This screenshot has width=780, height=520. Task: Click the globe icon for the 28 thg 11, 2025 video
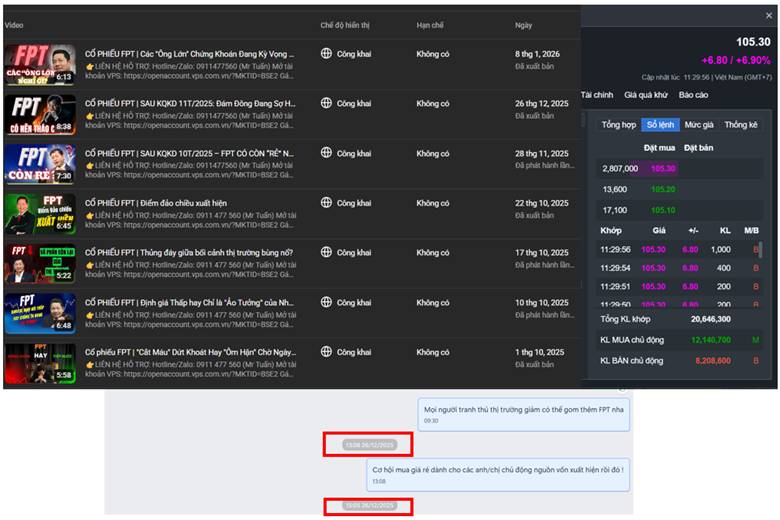[x=326, y=153]
